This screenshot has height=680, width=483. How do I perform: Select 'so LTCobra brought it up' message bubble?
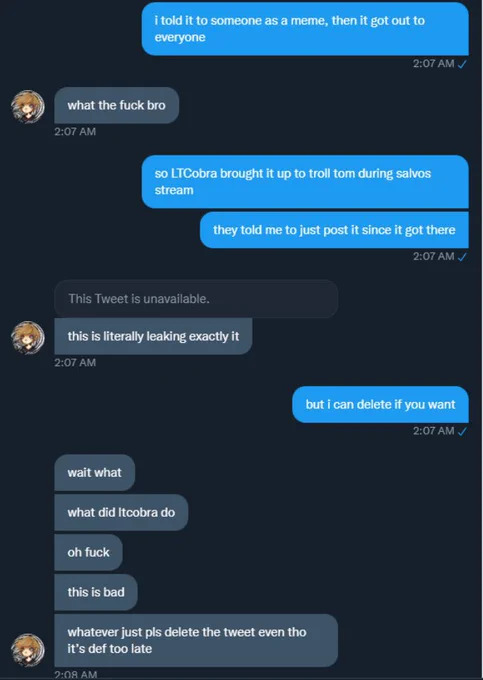pyautogui.click(x=305, y=182)
